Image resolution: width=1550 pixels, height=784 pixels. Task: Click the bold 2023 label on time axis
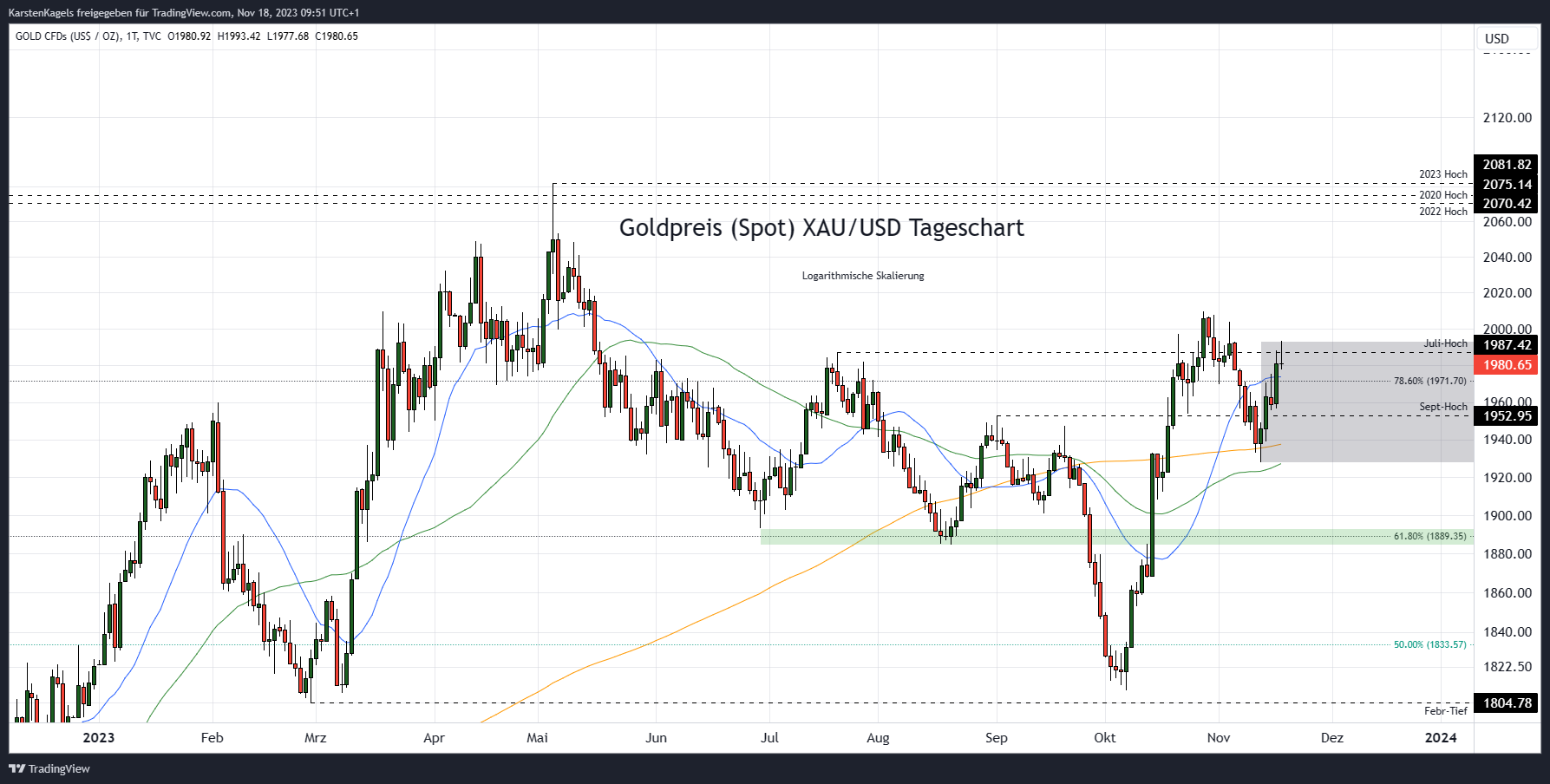point(98,738)
